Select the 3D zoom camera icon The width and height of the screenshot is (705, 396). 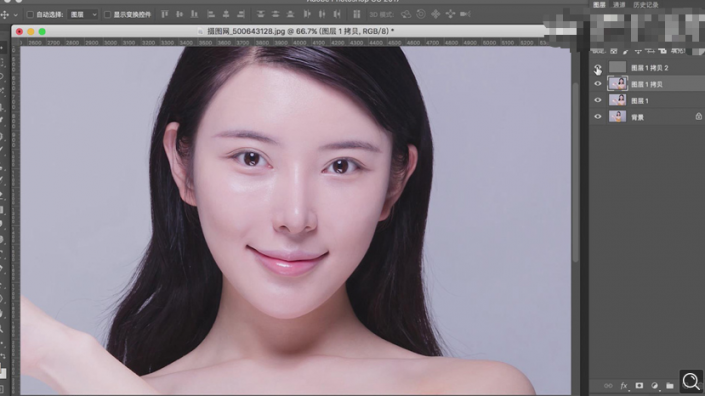click(x=465, y=14)
